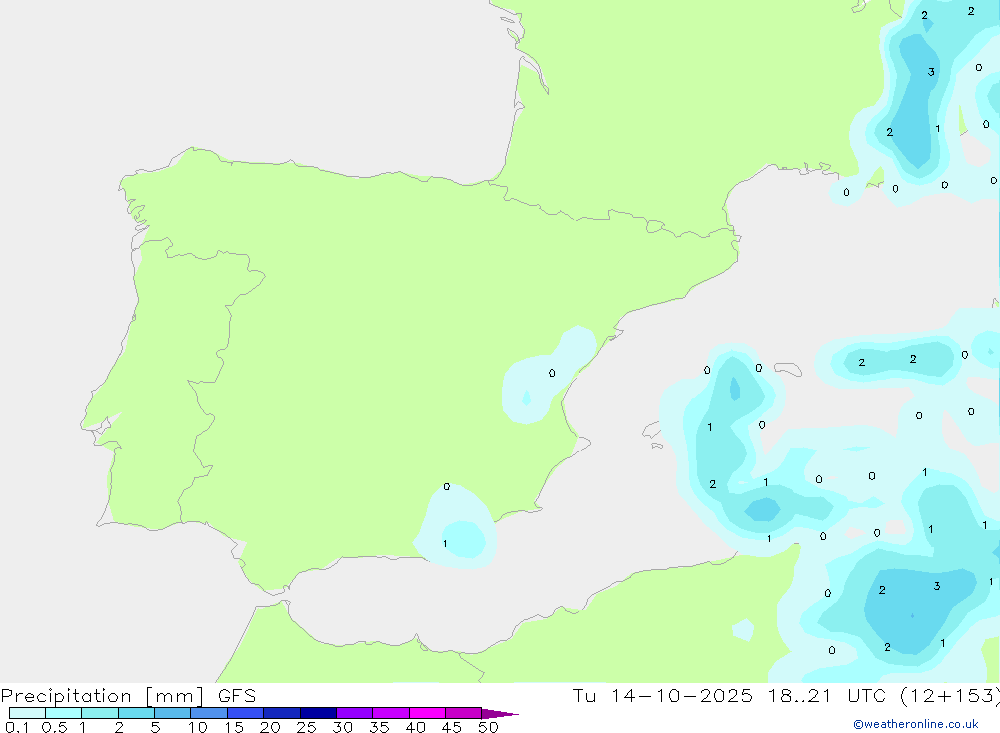Click the 25–30 mm navy legend swatch

tap(318, 713)
